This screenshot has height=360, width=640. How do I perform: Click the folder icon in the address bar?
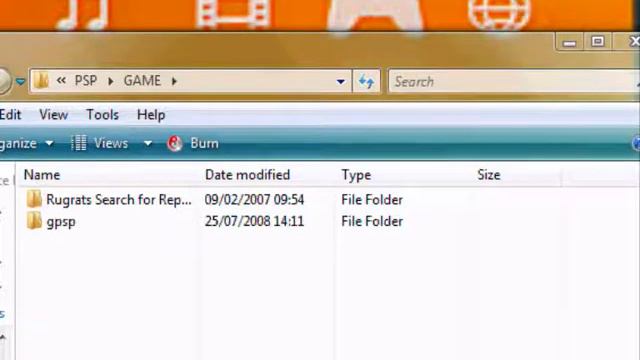pos(41,80)
